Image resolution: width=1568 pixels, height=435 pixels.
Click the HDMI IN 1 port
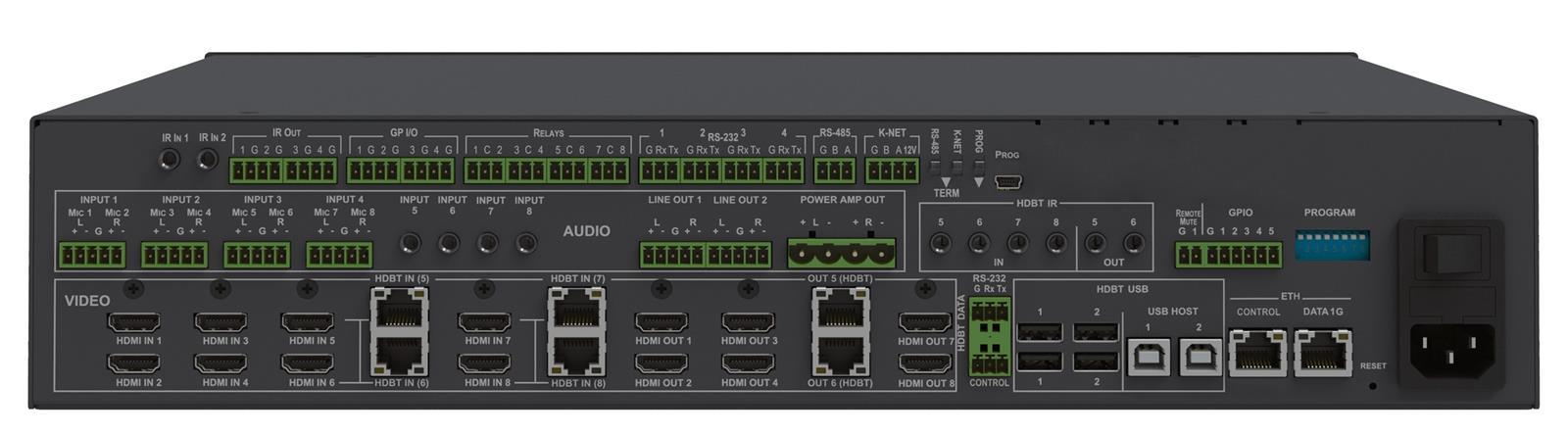pos(132,322)
